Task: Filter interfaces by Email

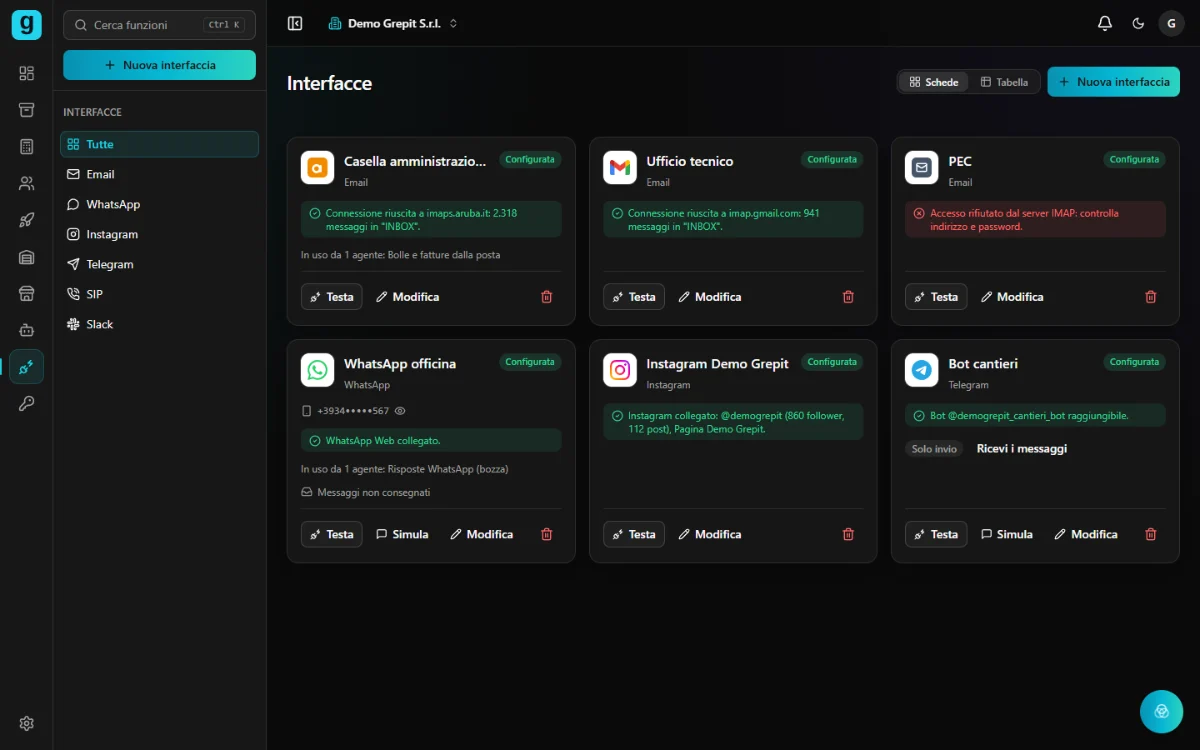Action: pos(159,174)
